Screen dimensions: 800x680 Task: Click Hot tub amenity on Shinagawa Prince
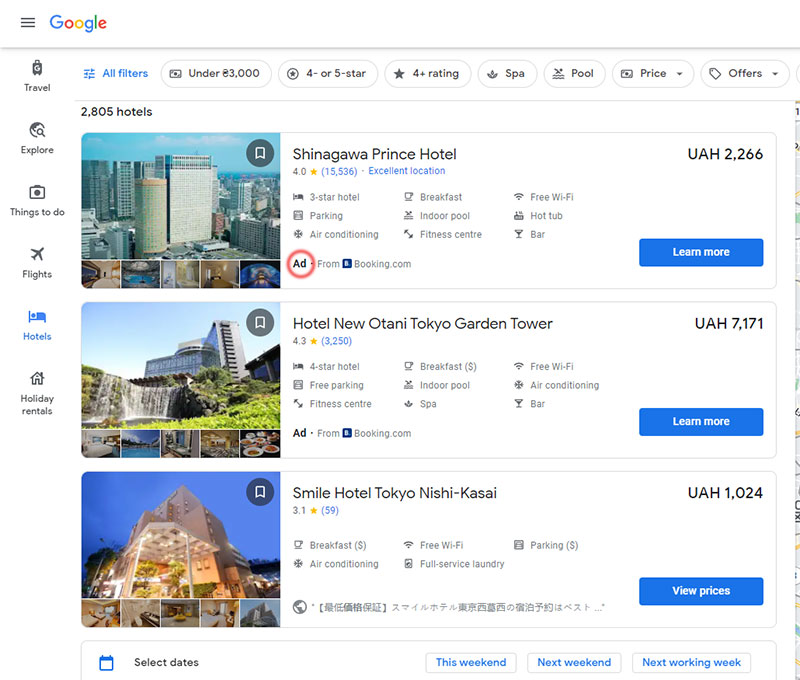[x=538, y=216]
